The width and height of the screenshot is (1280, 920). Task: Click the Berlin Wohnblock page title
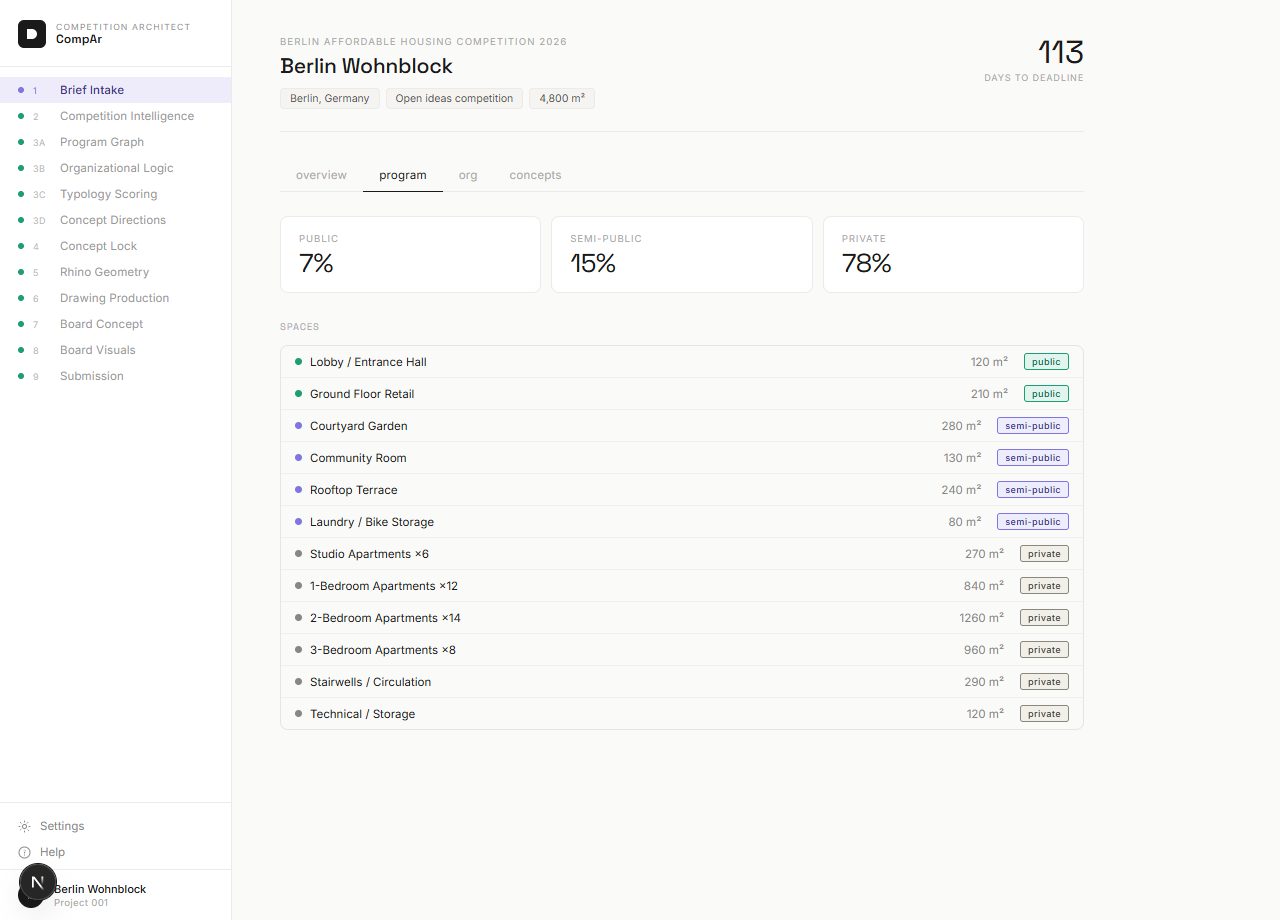[x=366, y=66]
